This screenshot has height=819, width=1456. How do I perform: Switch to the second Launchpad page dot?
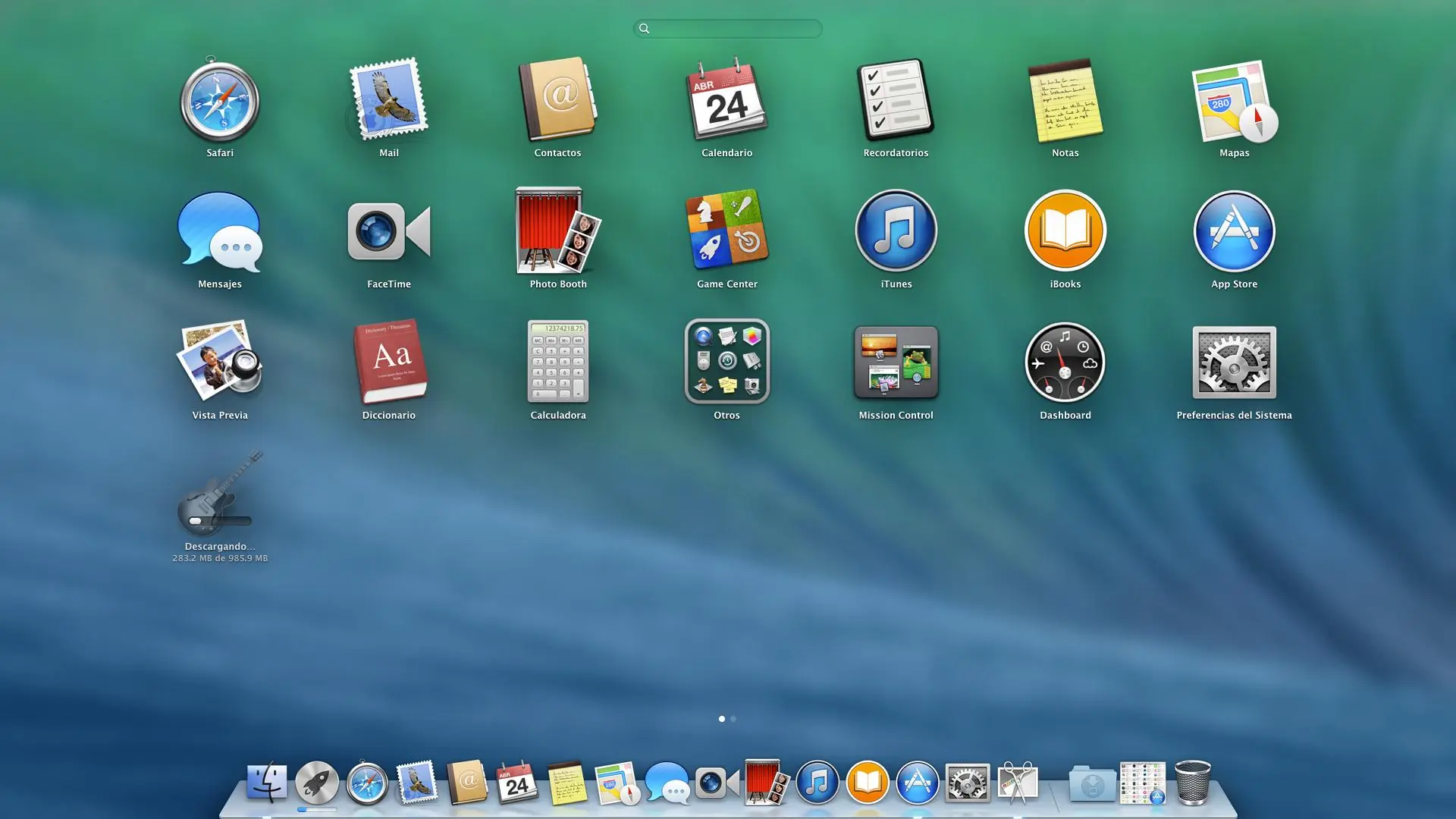tap(733, 719)
